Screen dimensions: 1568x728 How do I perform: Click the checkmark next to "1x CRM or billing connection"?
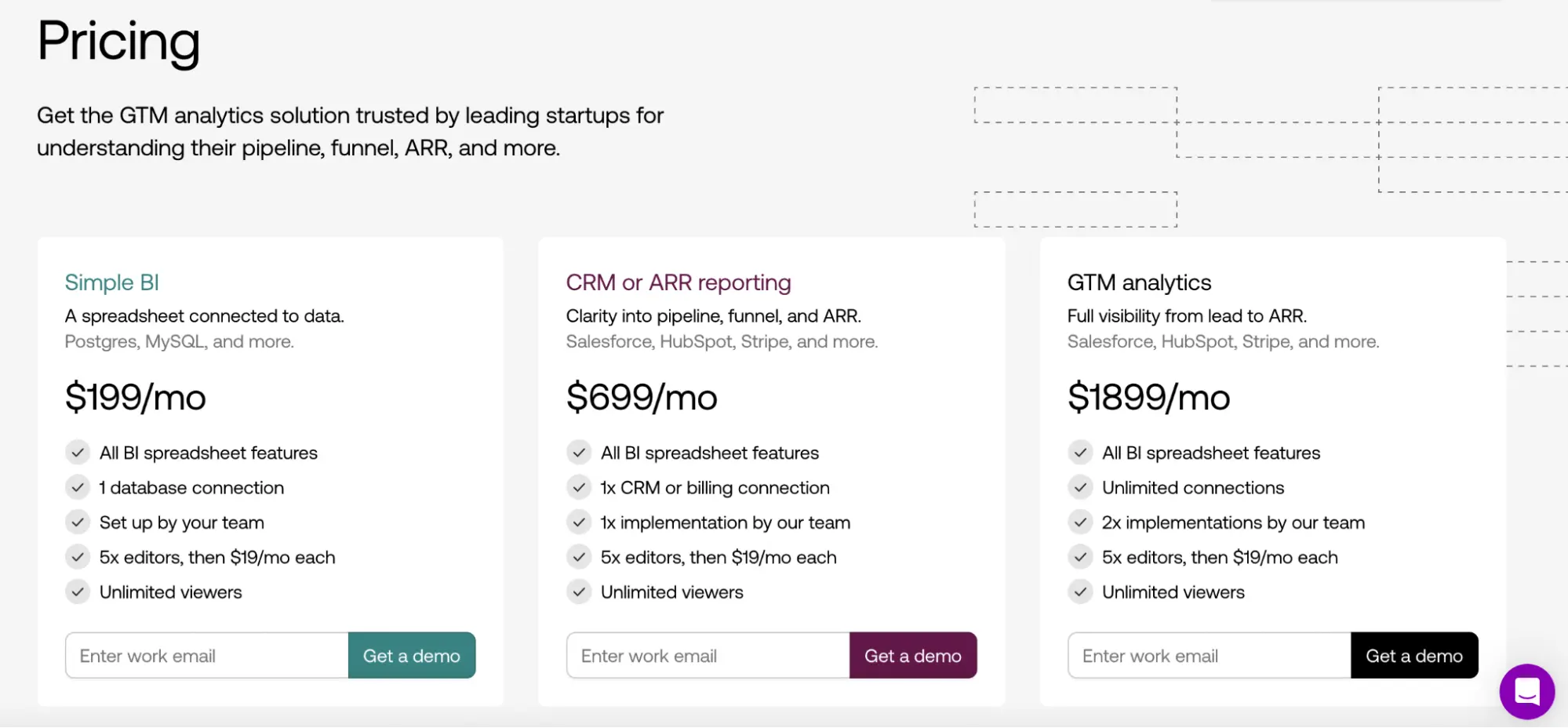tap(579, 487)
